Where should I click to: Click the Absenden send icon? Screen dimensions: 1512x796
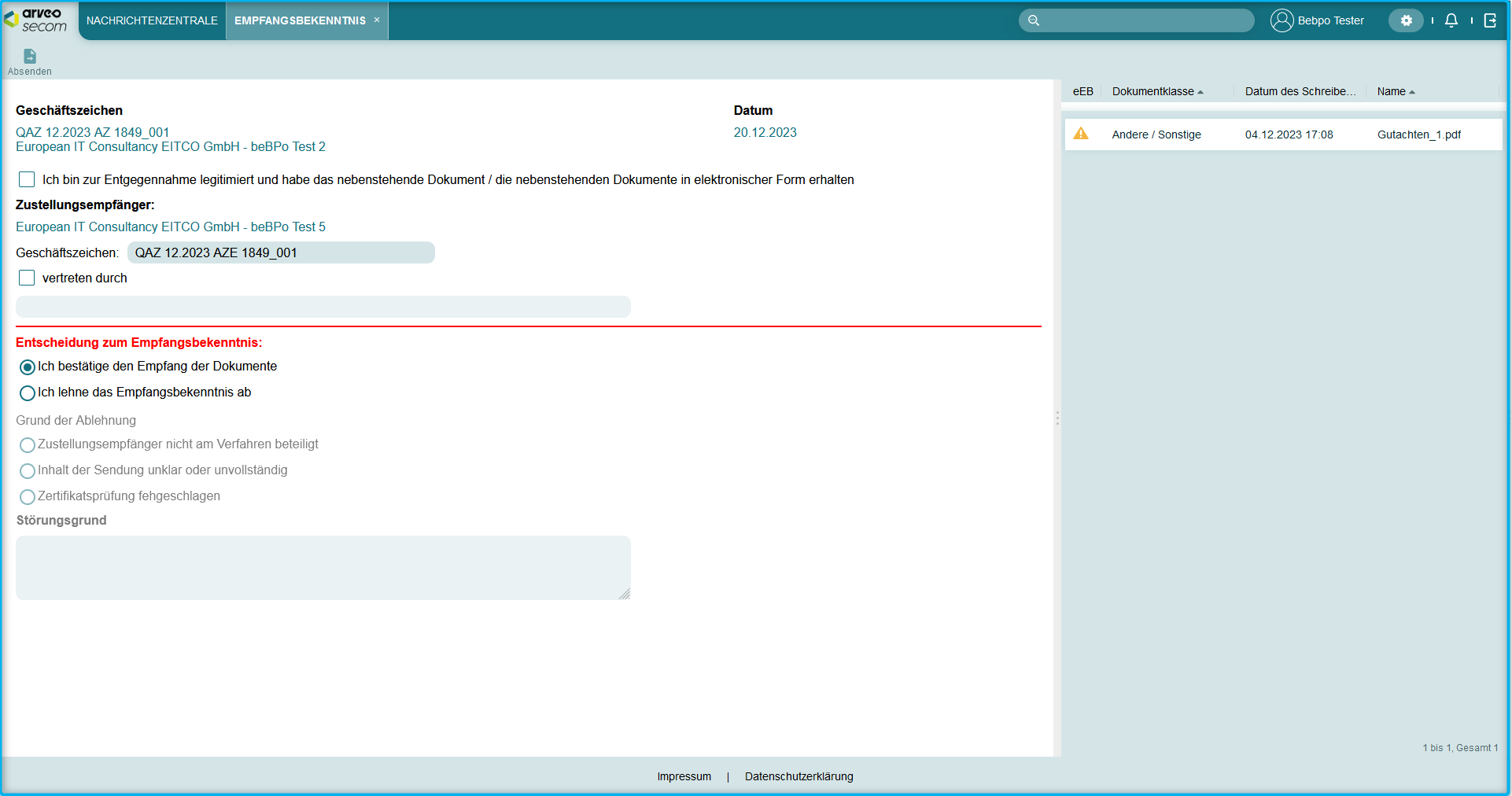(x=30, y=57)
